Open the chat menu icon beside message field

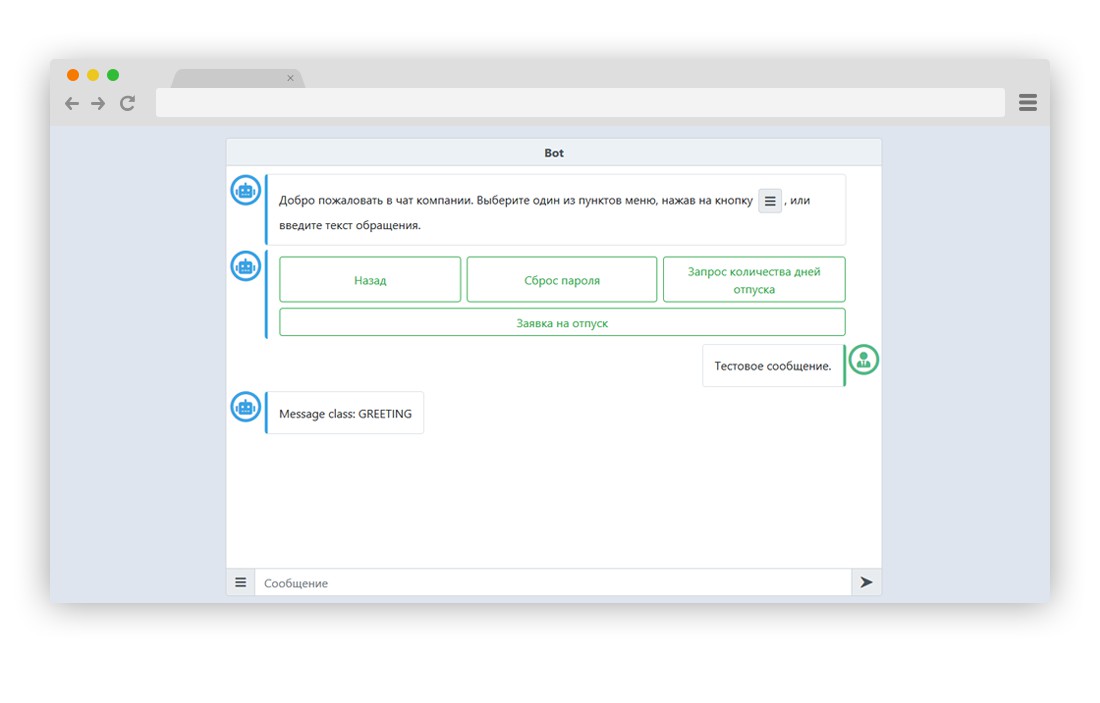241,582
